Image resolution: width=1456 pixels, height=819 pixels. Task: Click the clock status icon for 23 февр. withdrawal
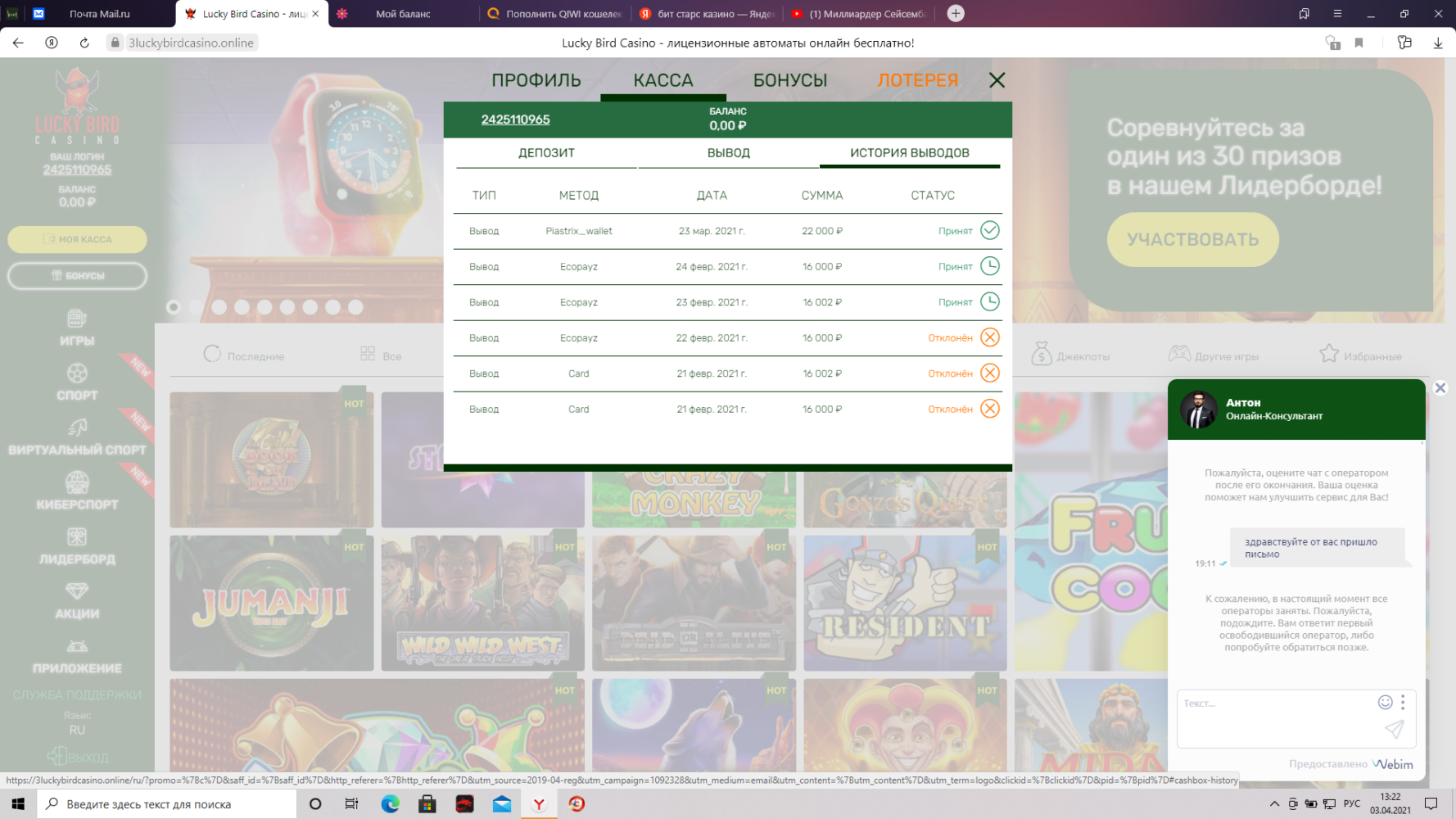click(x=990, y=301)
